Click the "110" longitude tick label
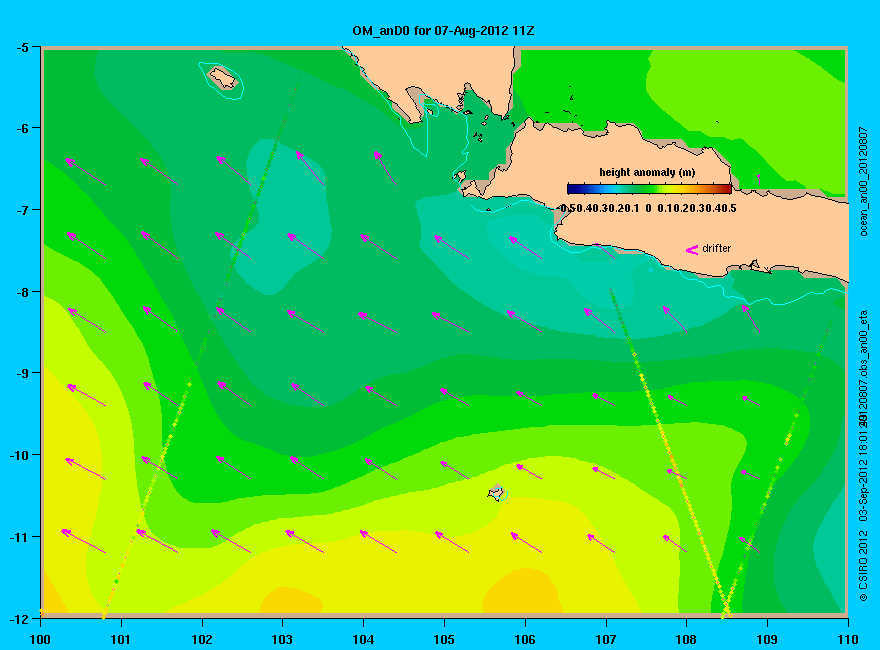The width and height of the screenshot is (880, 650). coord(848,639)
